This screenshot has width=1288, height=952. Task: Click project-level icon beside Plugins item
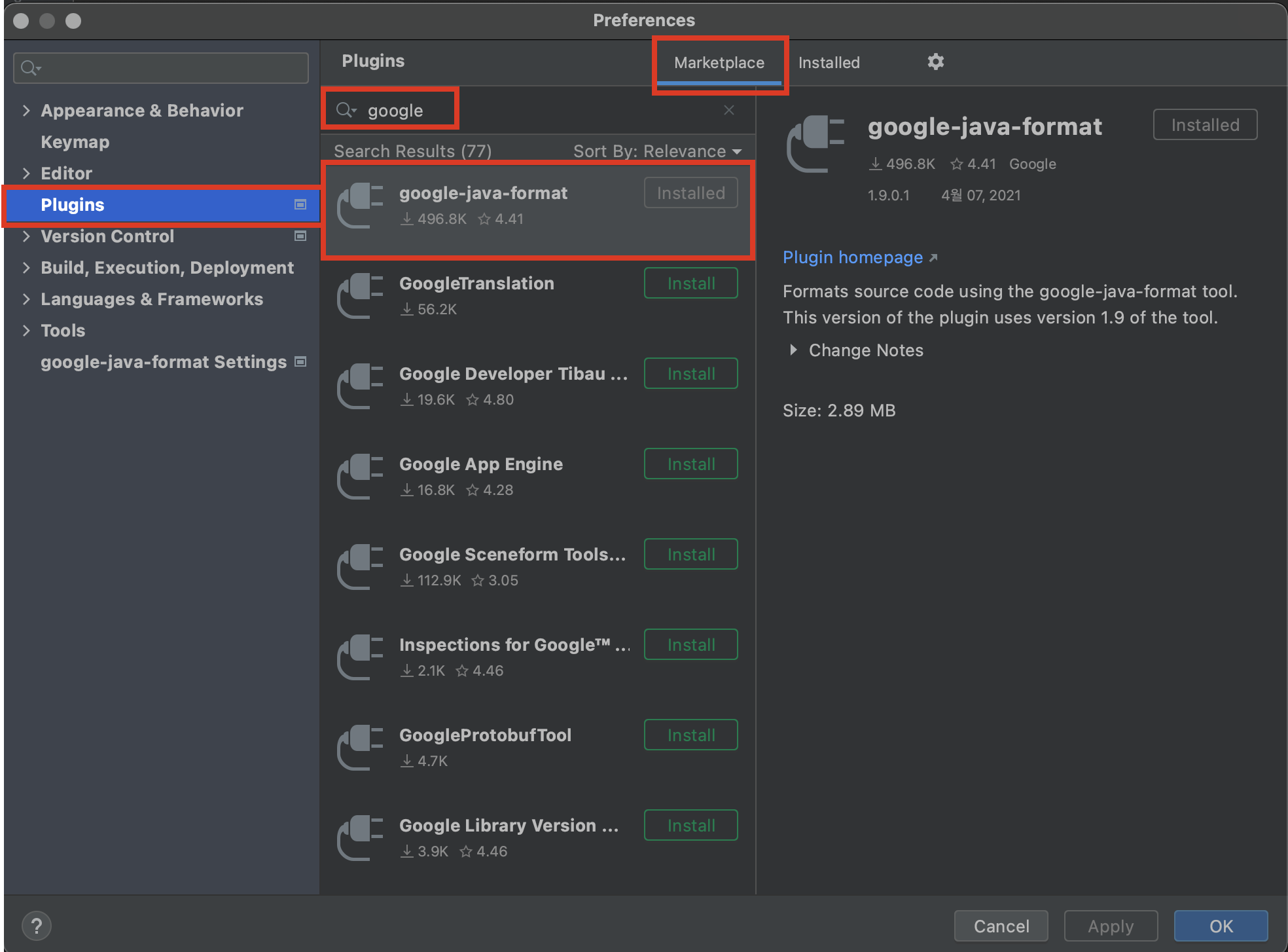click(x=300, y=205)
